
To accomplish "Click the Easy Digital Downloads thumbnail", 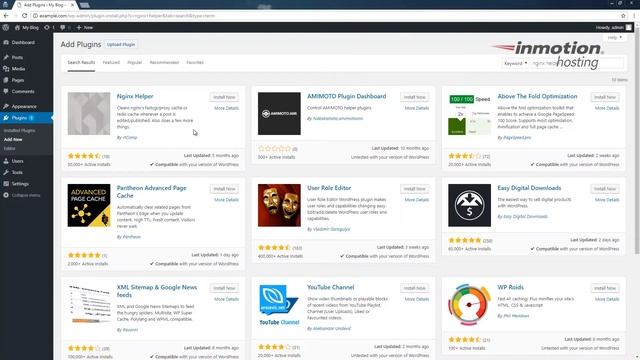I will [469, 205].
